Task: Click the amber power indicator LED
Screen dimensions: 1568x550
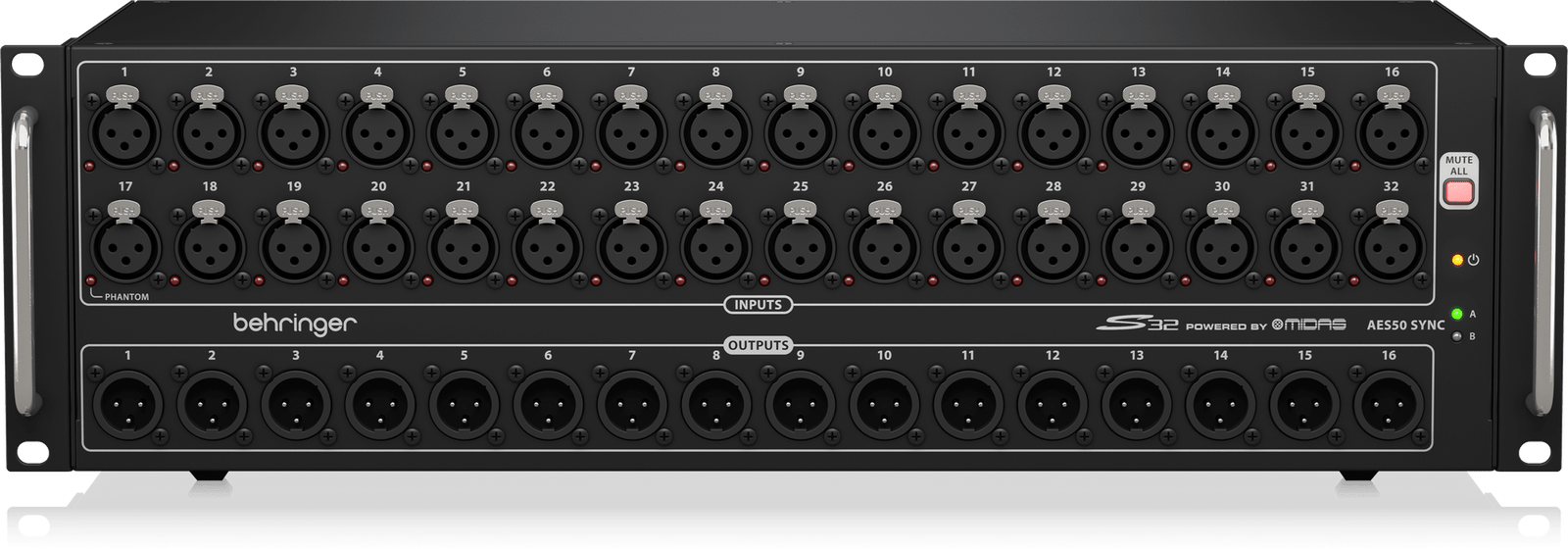Action: pos(1457,260)
